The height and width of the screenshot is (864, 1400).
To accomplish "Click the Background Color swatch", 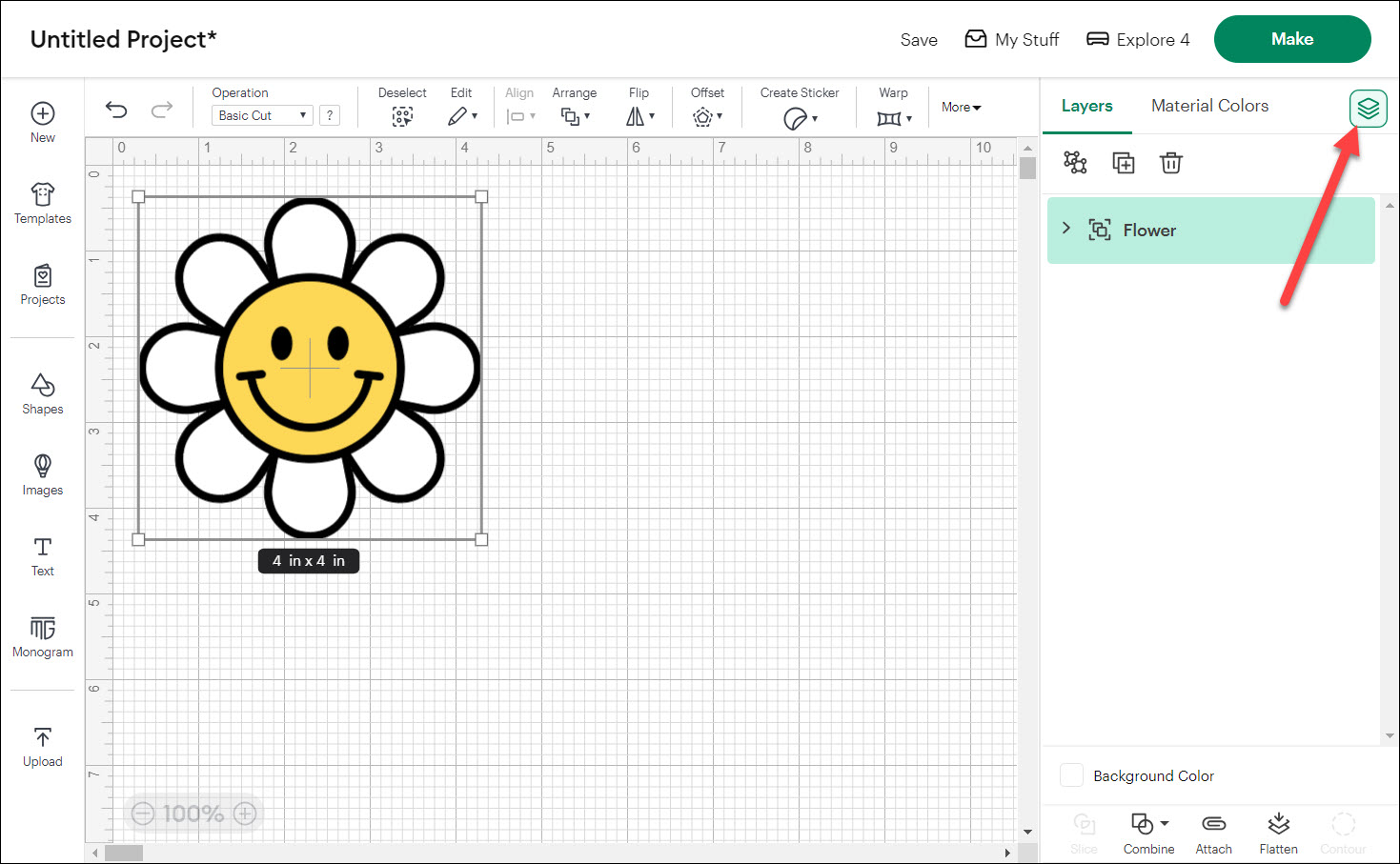I will coord(1072,775).
